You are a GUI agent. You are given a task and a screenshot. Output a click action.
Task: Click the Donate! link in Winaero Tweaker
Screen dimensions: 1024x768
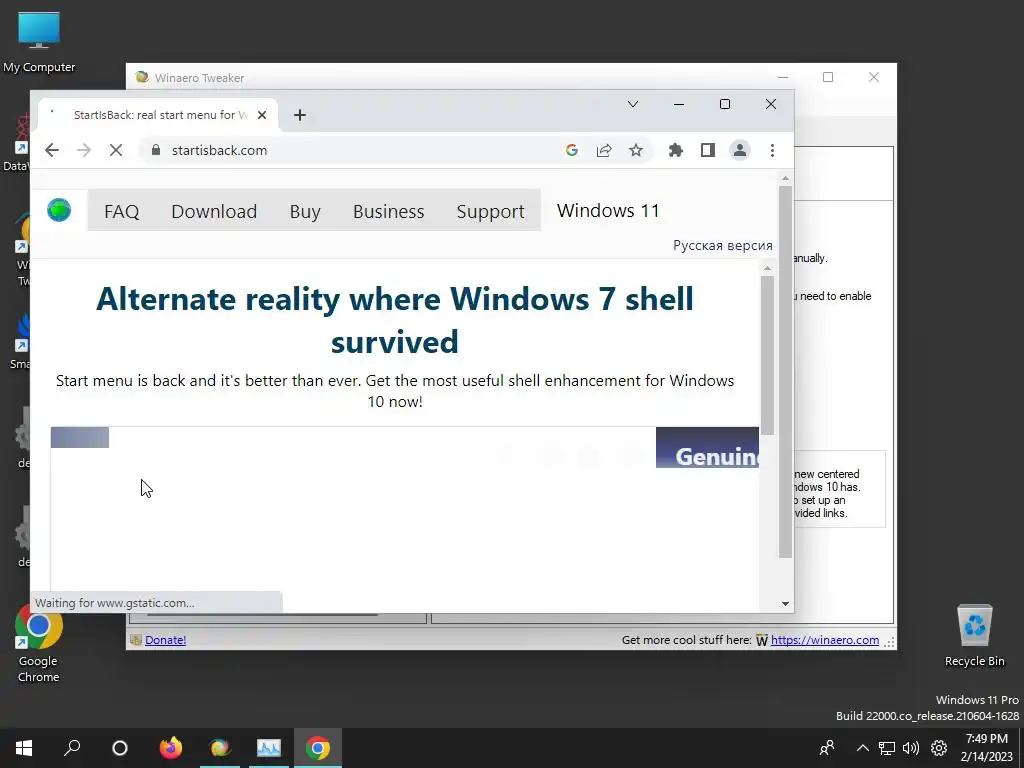[x=165, y=640]
